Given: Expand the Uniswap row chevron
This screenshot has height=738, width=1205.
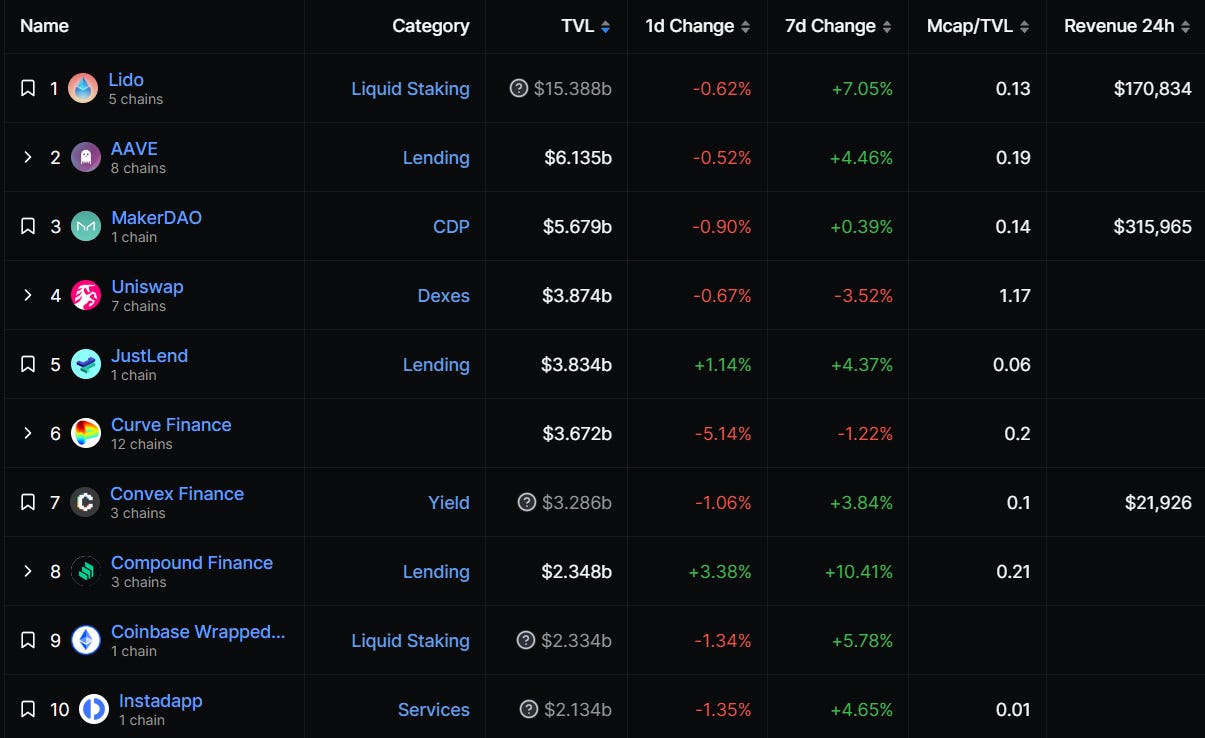Looking at the screenshot, I should [28, 295].
